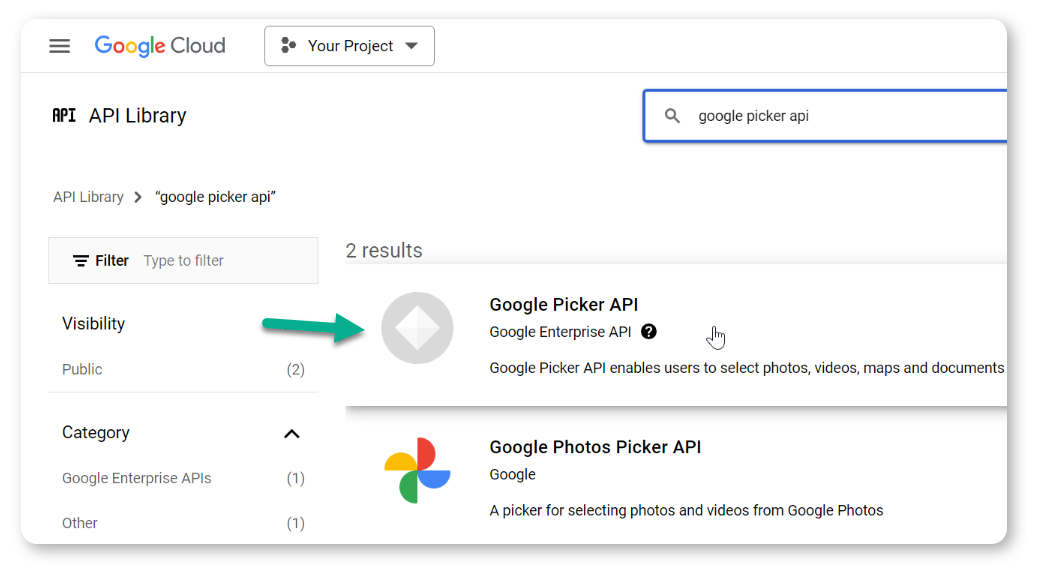1037x573 pixels.
Task: Click the project dropdown arrow
Action: click(x=412, y=46)
